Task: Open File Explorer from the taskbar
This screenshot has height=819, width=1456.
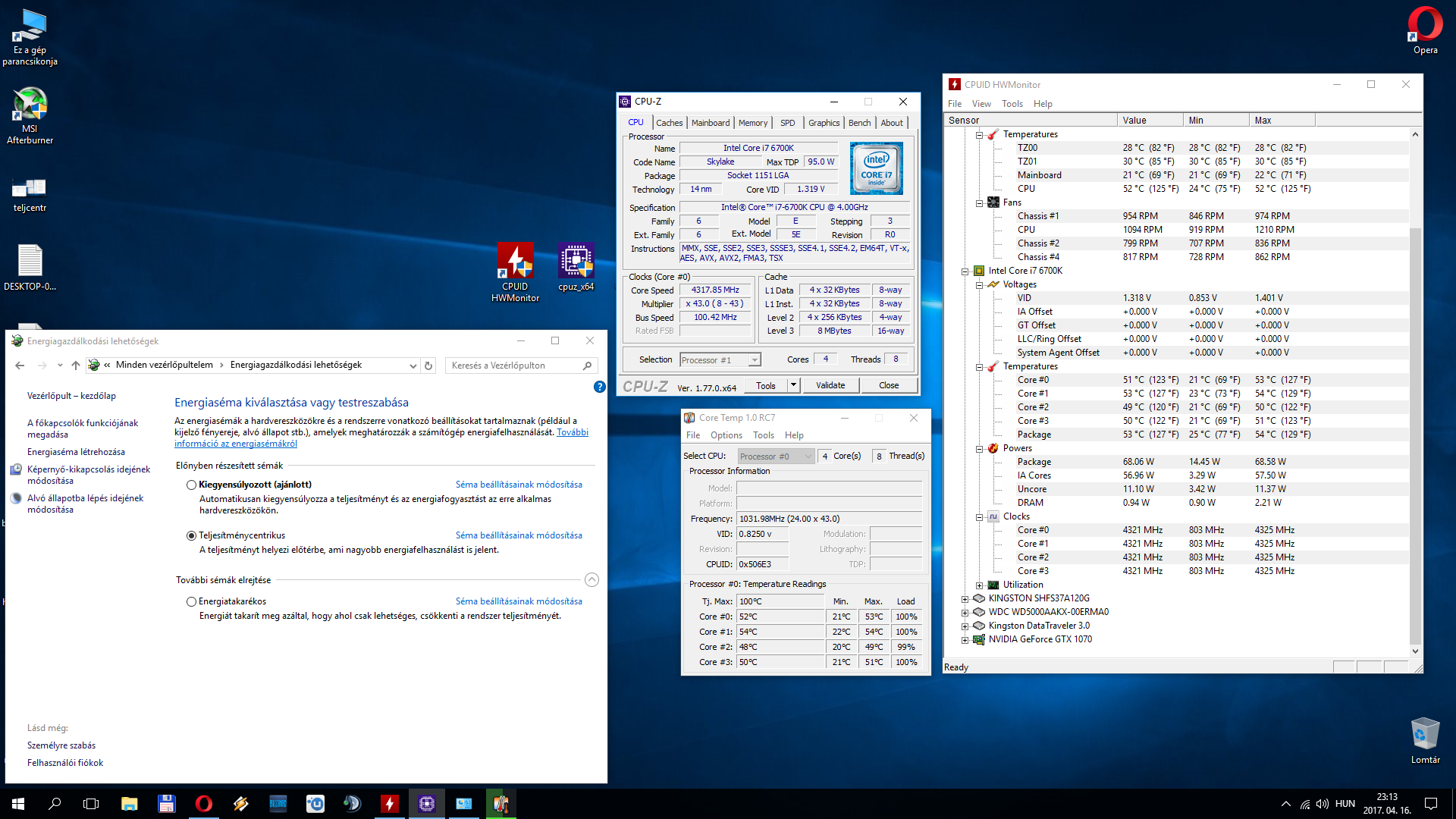Action: click(x=129, y=803)
